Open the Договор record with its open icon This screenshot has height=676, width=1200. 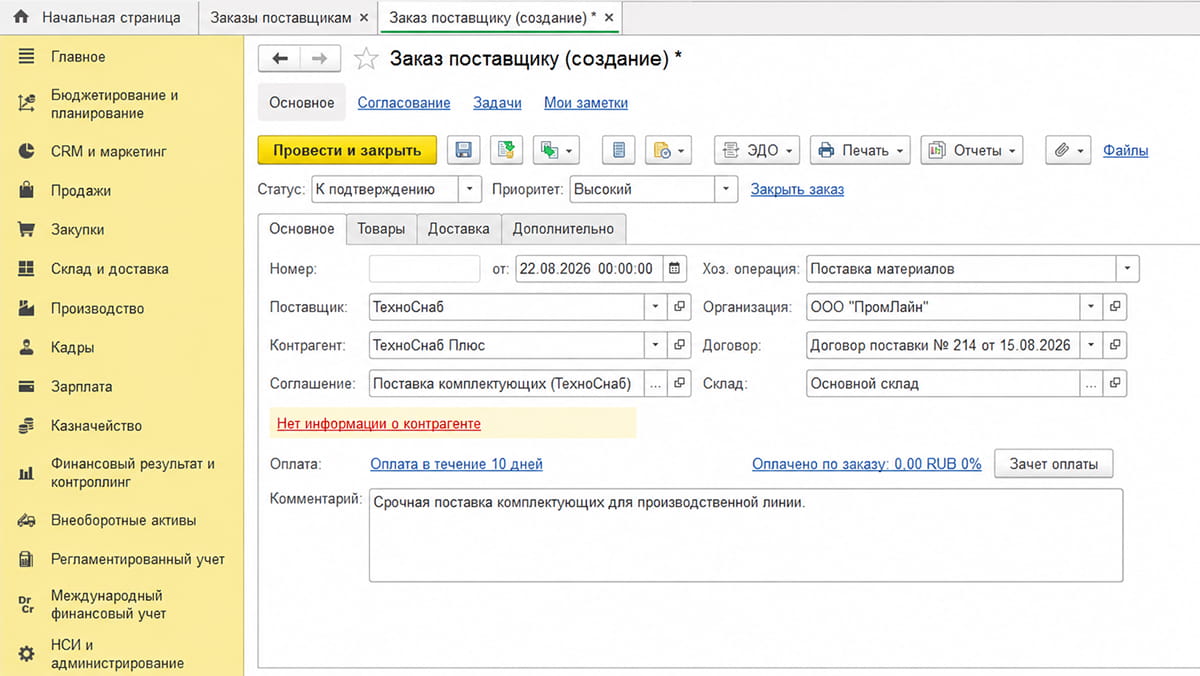(x=1116, y=346)
